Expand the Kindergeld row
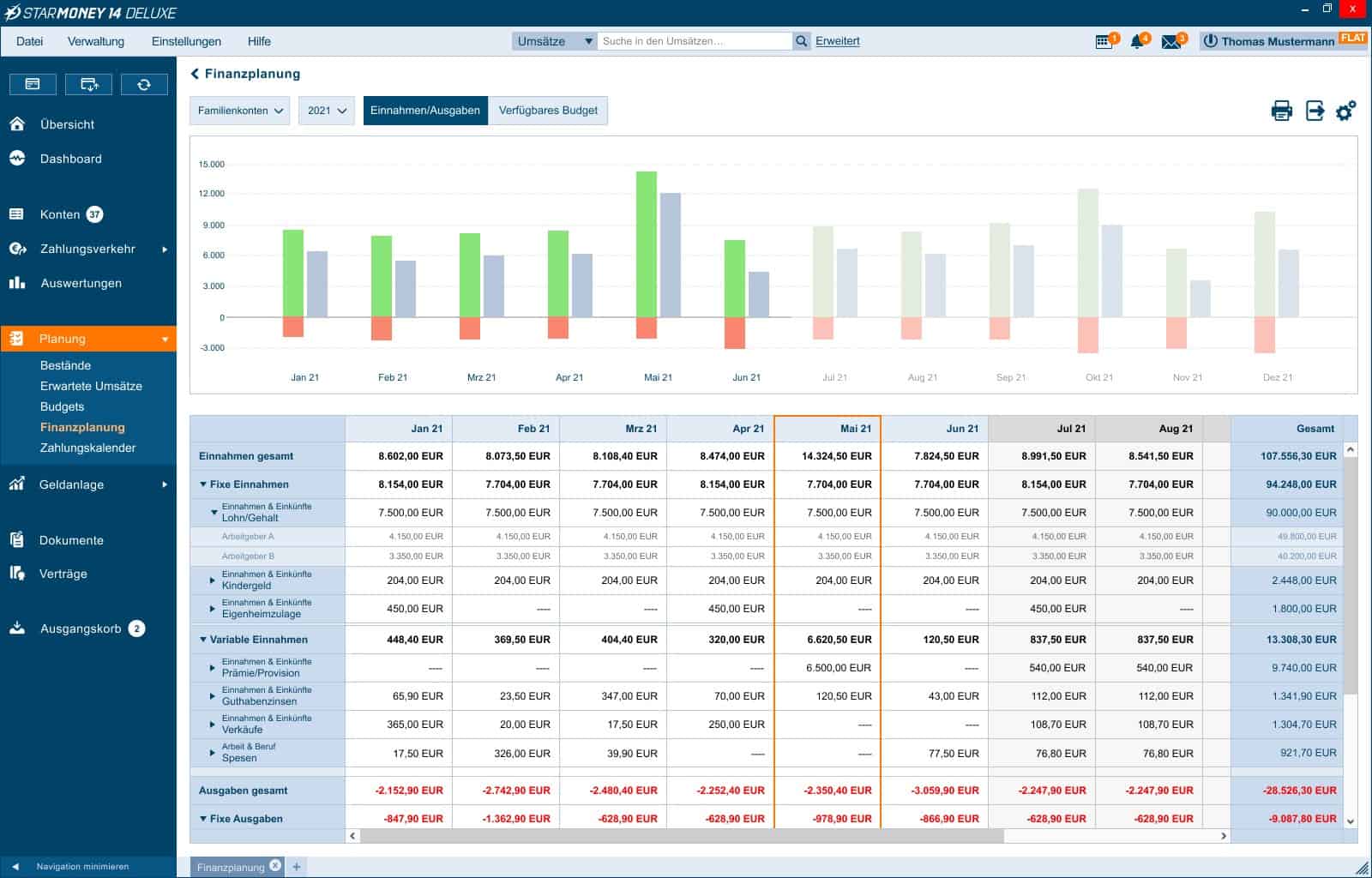The height and width of the screenshot is (878, 1372). click(x=213, y=580)
